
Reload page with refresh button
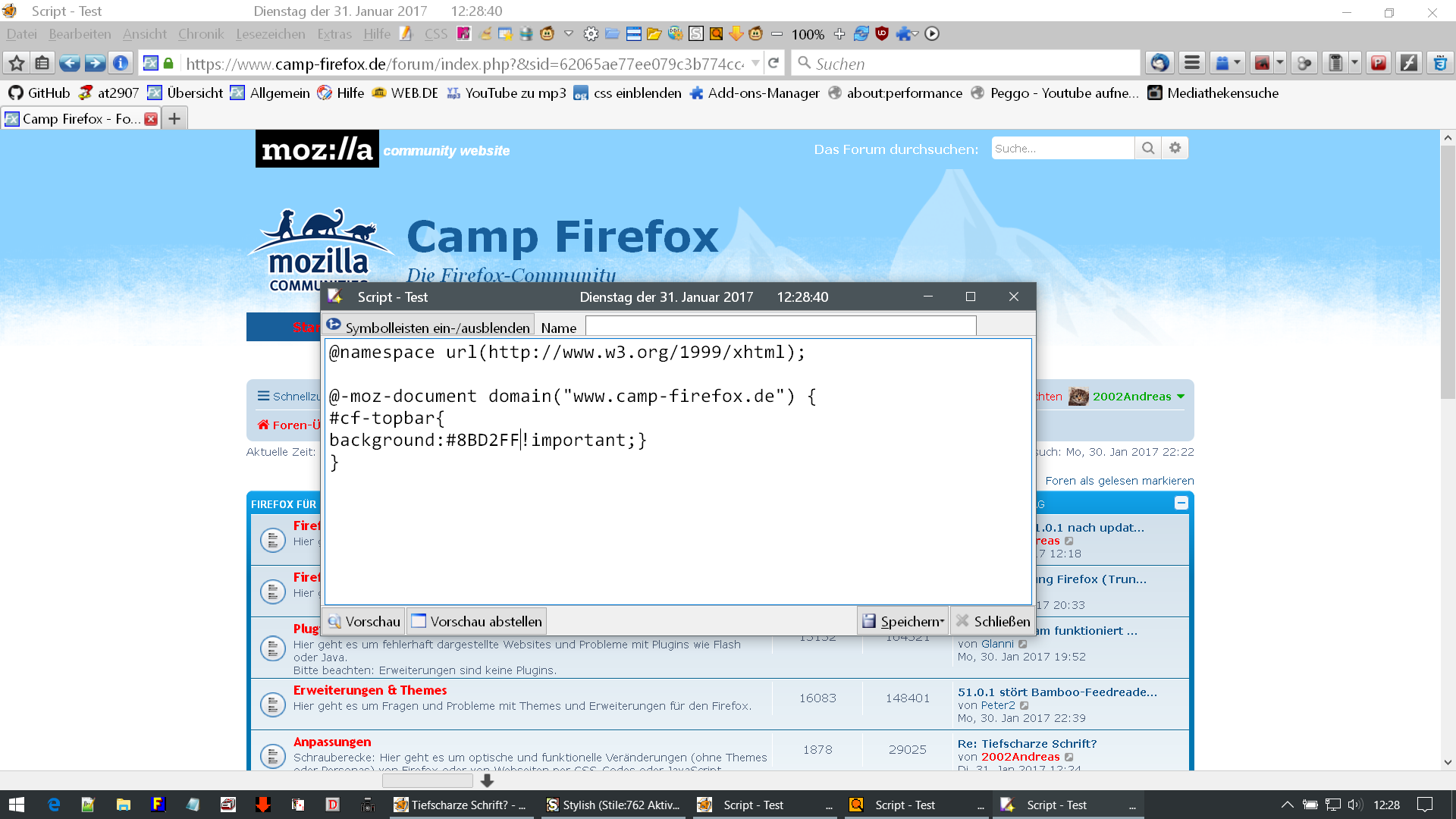tap(773, 64)
